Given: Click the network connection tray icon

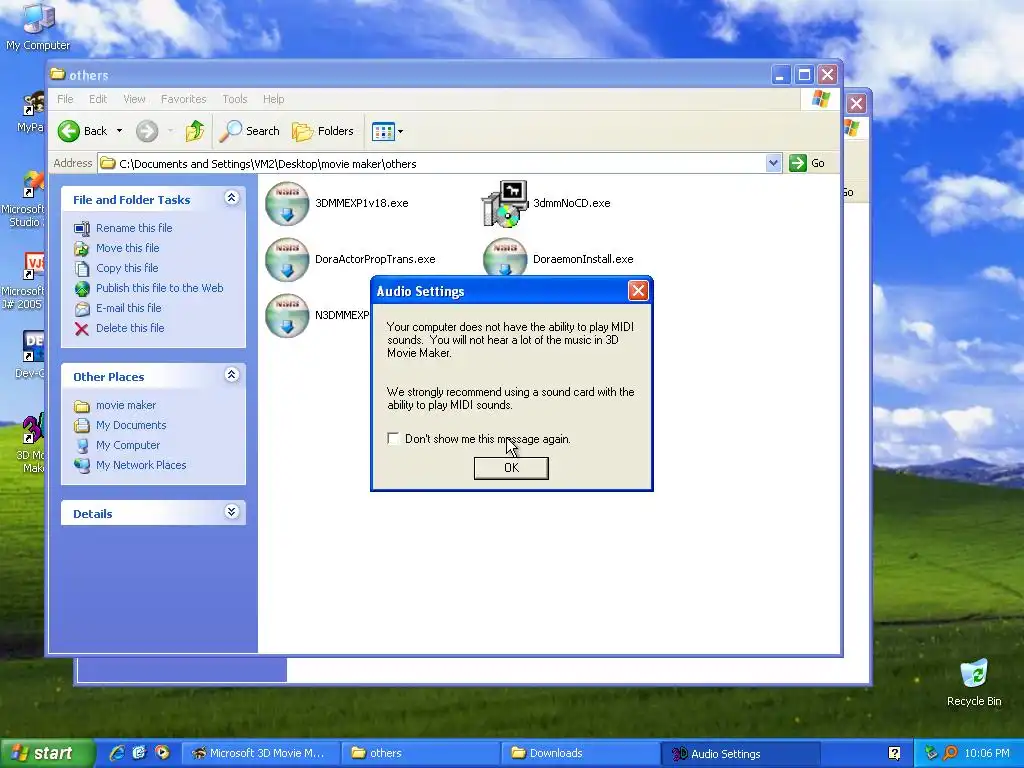Looking at the screenshot, I should point(931,754).
